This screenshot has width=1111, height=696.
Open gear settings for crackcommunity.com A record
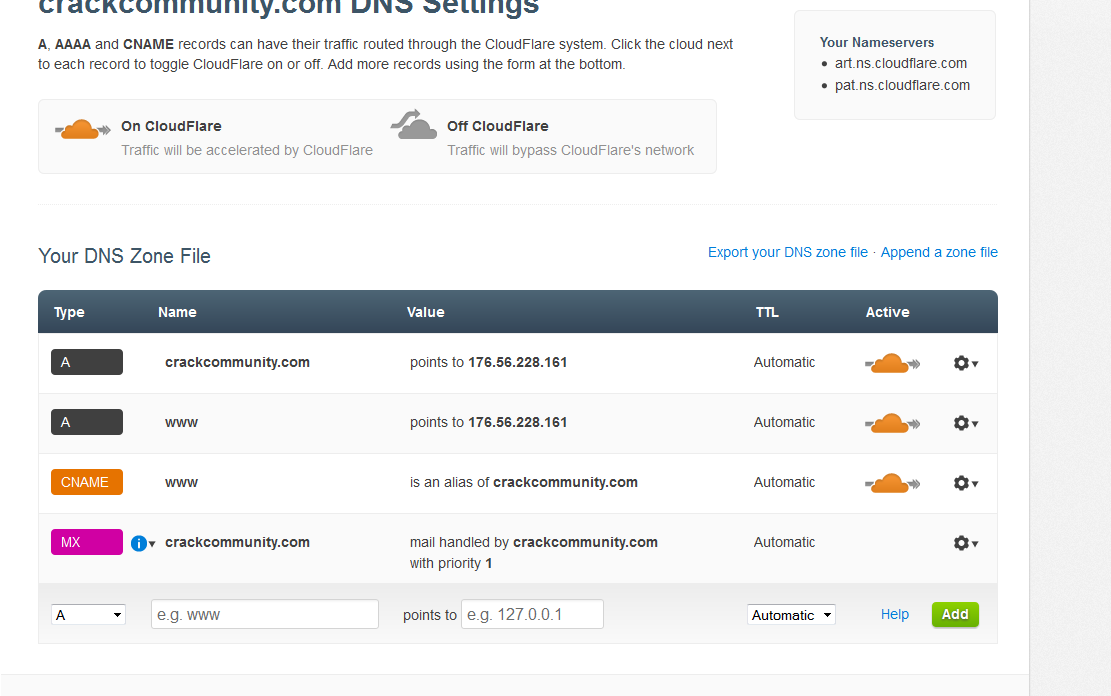(x=965, y=363)
